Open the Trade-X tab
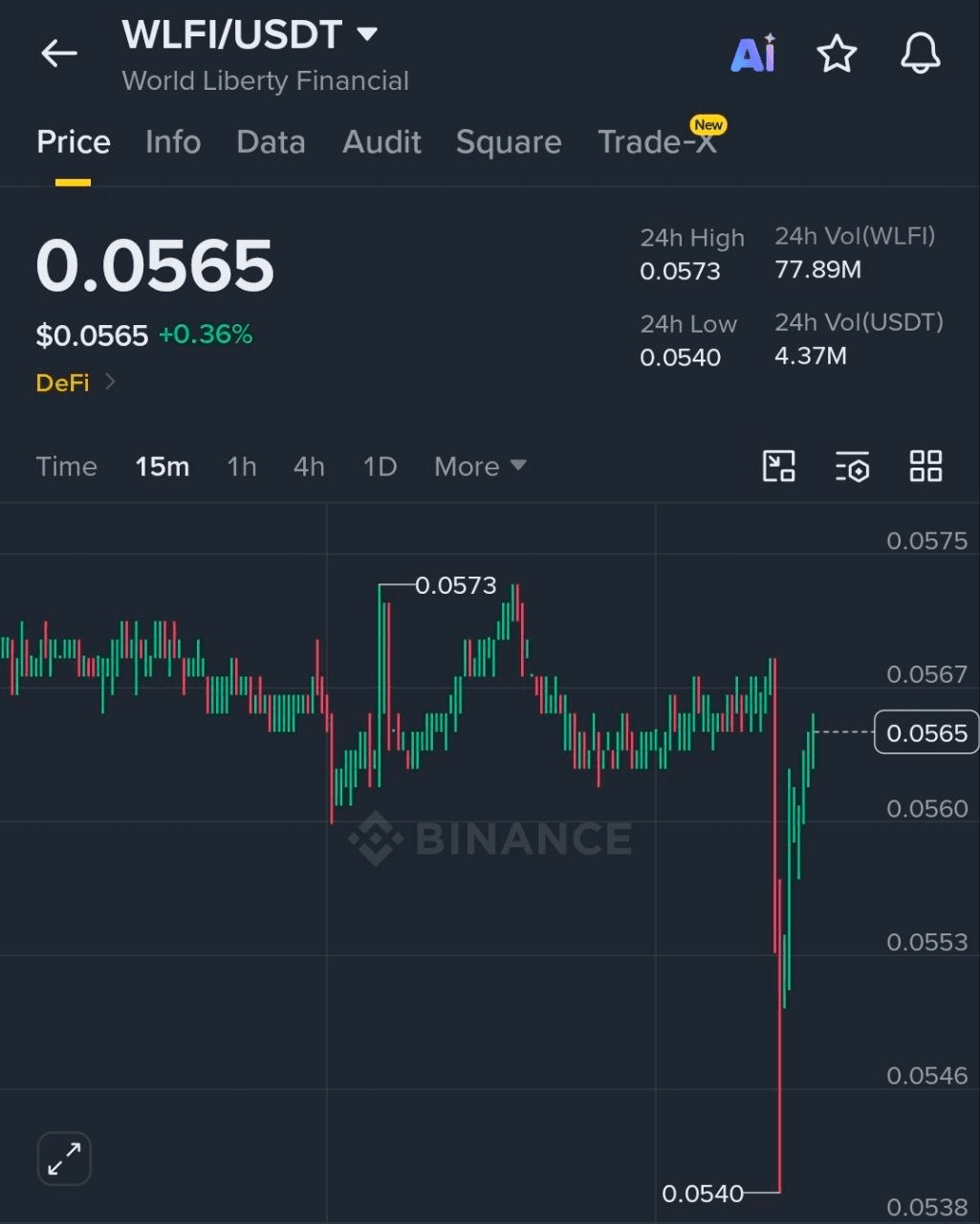 coord(657,142)
